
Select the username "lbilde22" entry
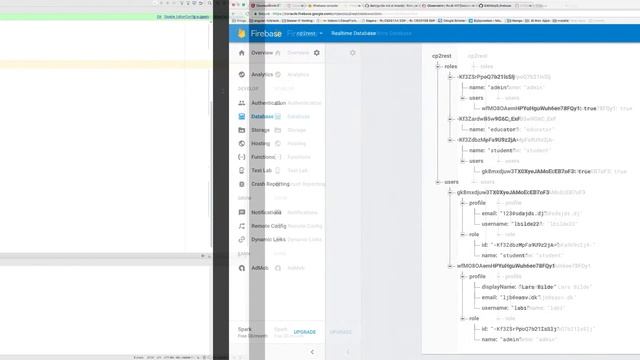tap(513, 224)
